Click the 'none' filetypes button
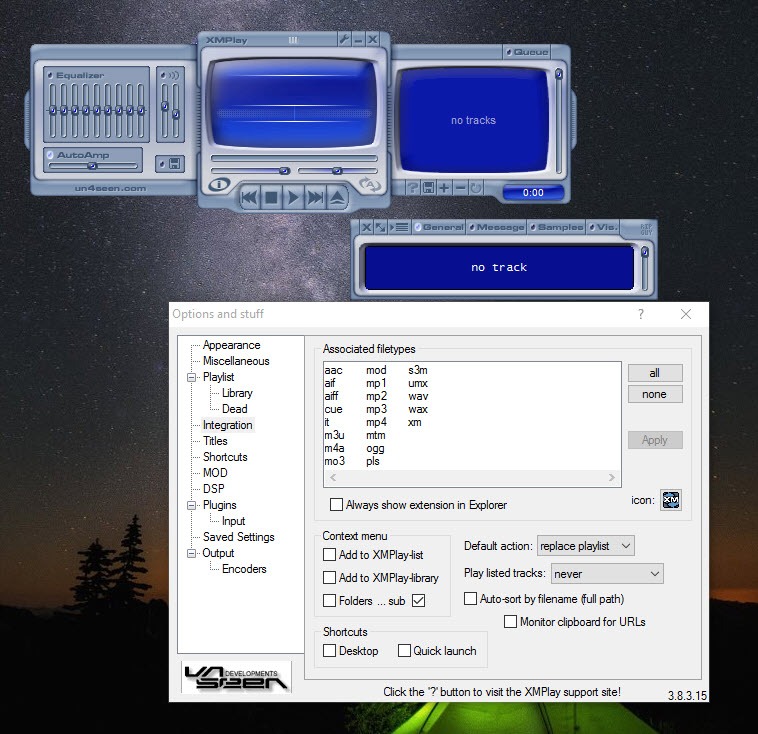This screenshot has height=734, width=758. pyautogui.click(x=655, y=394)
